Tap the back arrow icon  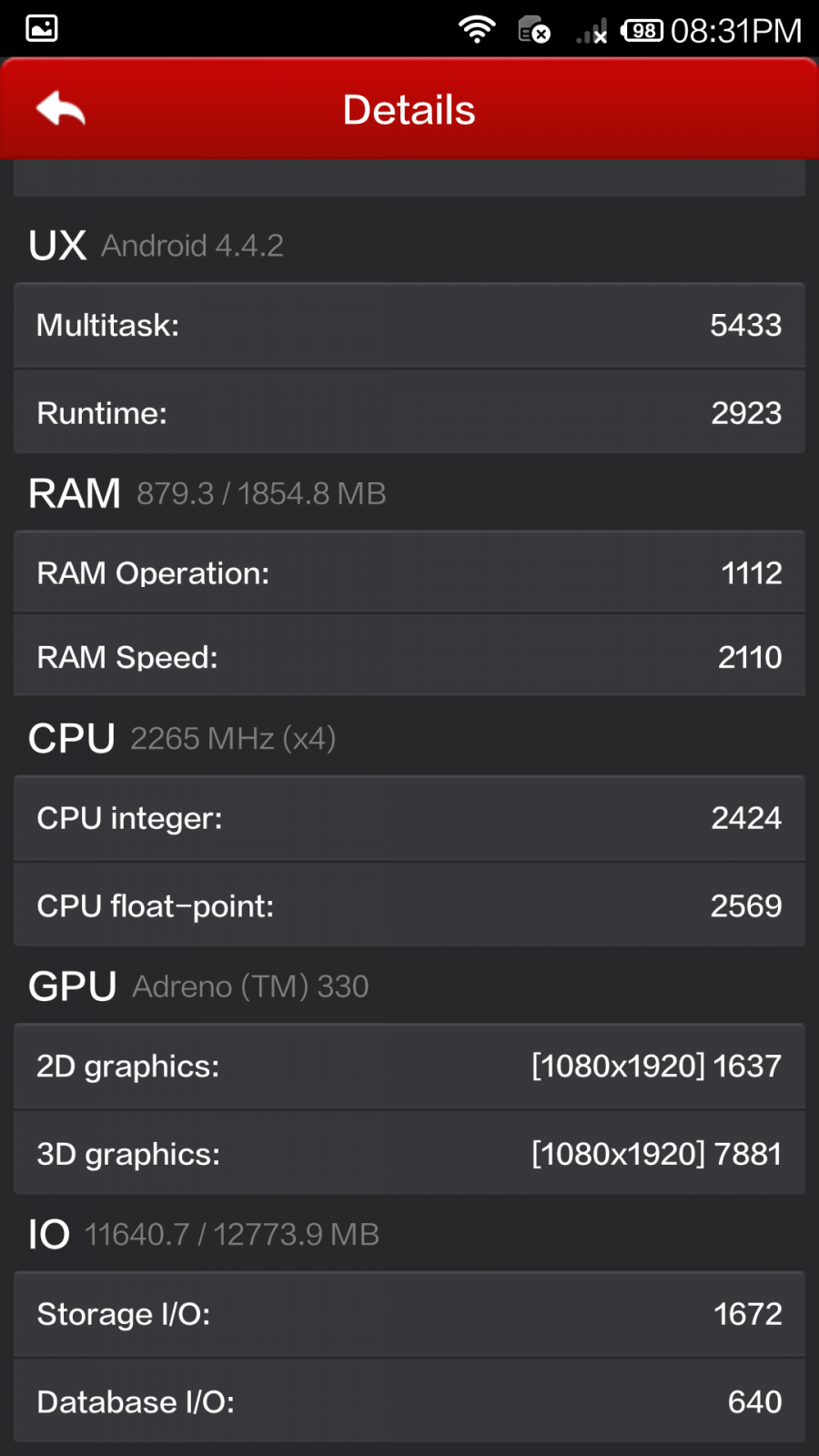61,110
